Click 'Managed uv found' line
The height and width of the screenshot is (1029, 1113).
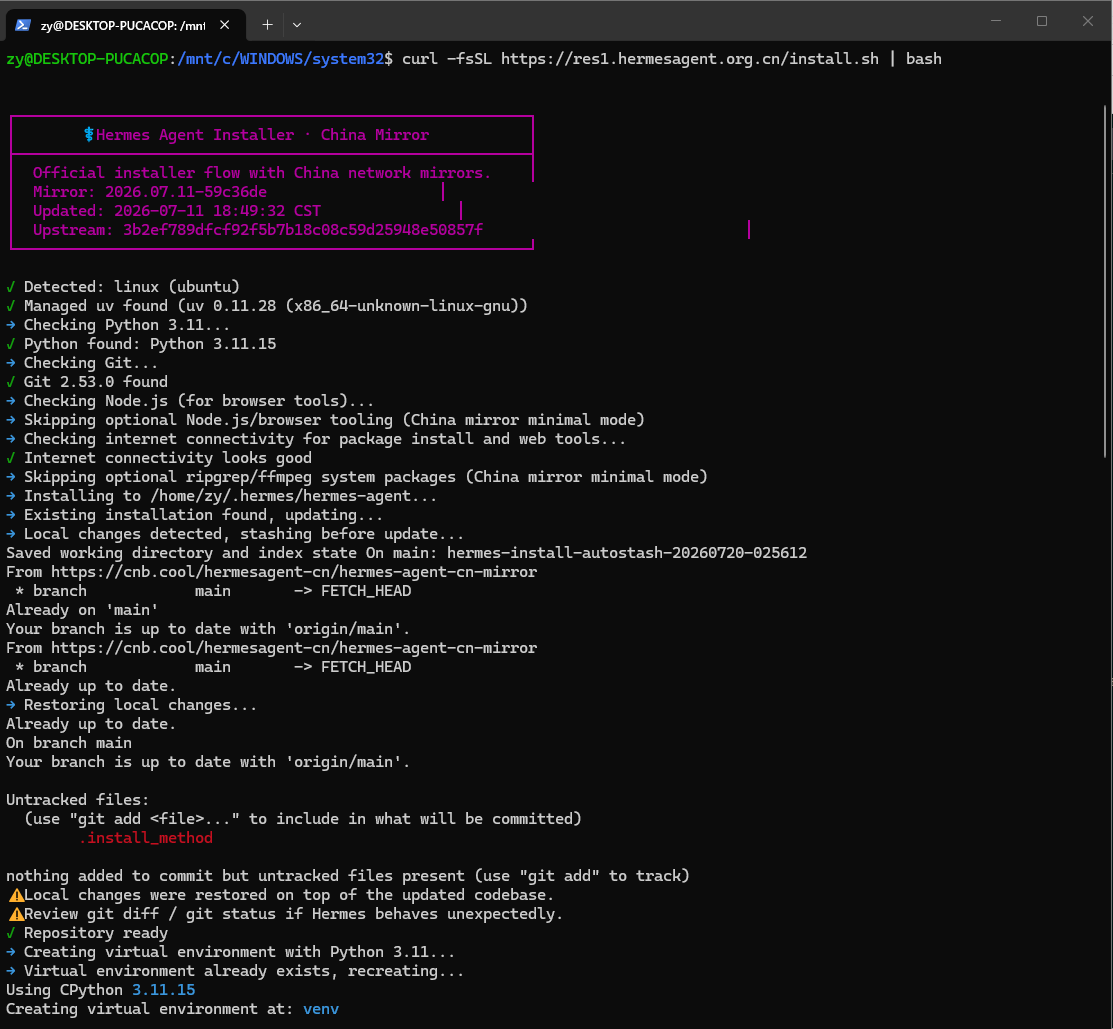tap(267, 306)
